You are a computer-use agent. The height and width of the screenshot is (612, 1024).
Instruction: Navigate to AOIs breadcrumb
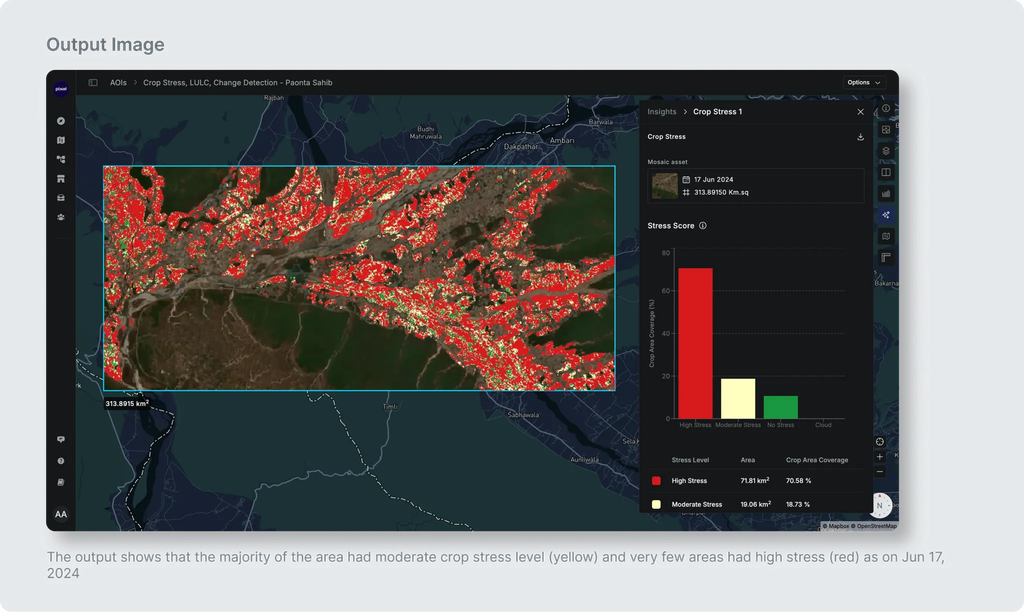click(118, 83)
